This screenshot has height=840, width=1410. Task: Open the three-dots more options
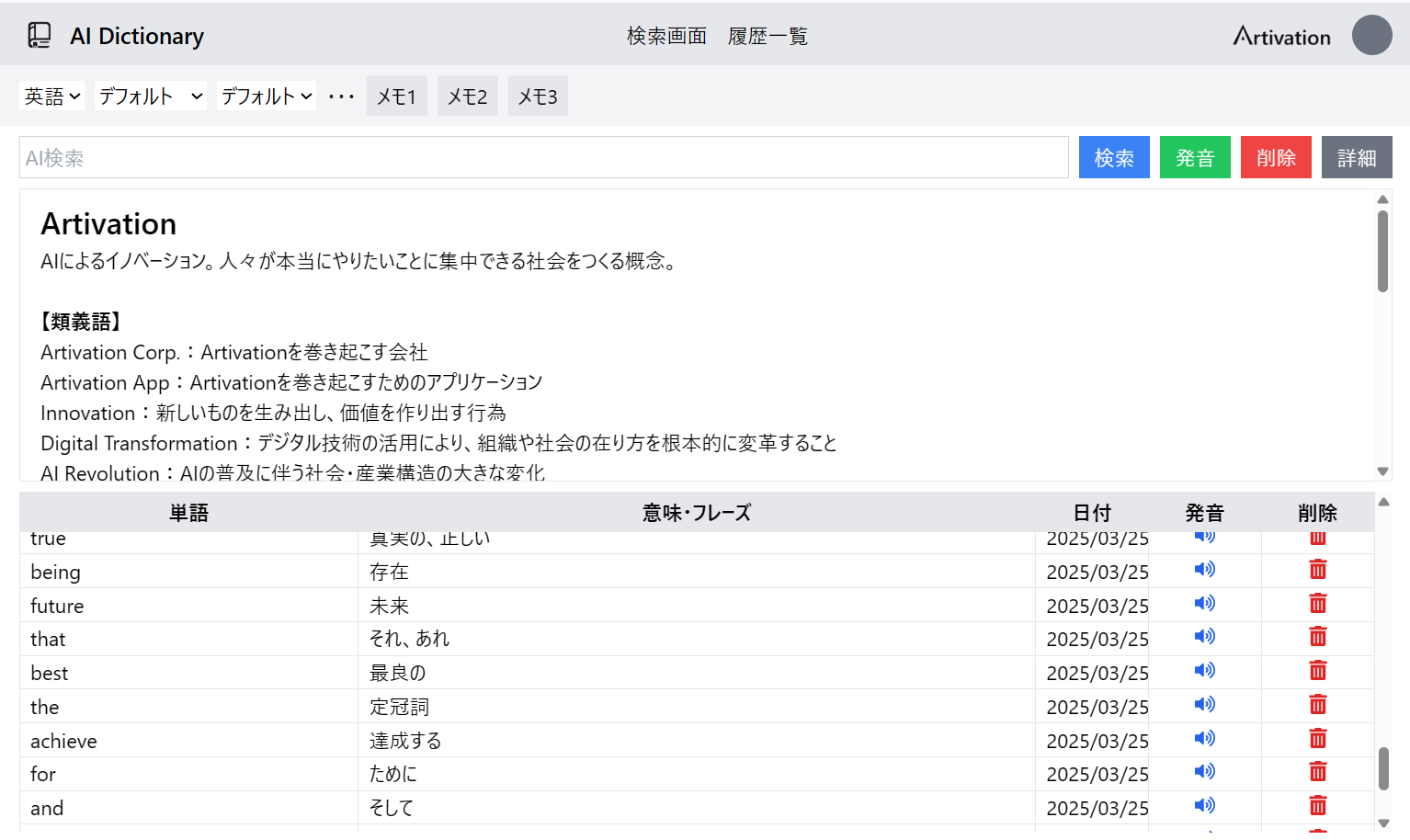pyautogui.click(x=341, y=96)
